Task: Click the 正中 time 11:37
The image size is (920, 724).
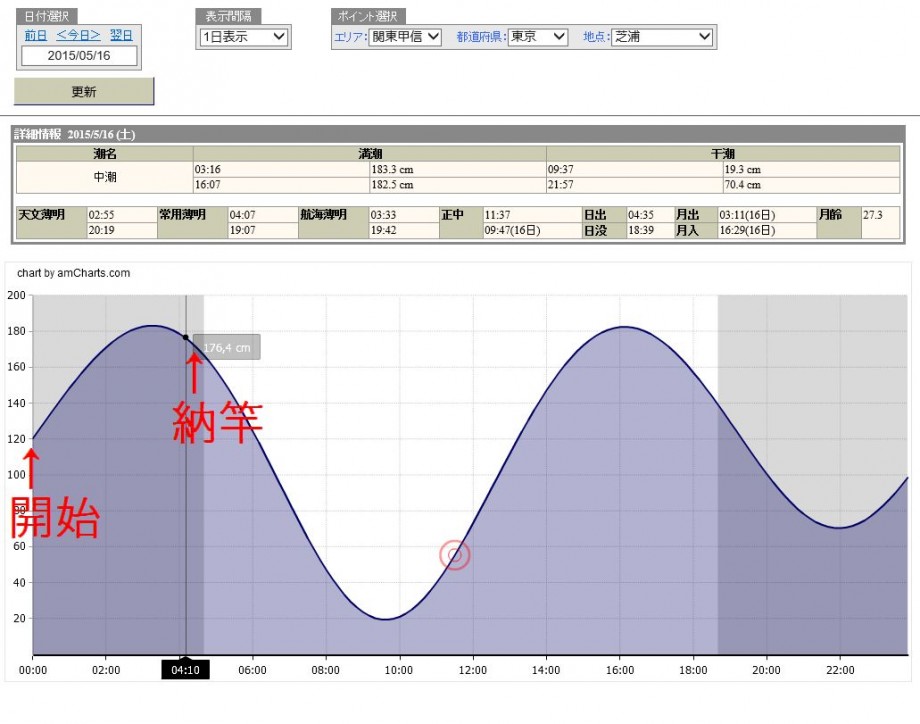Action: click(x=497, y=215)
